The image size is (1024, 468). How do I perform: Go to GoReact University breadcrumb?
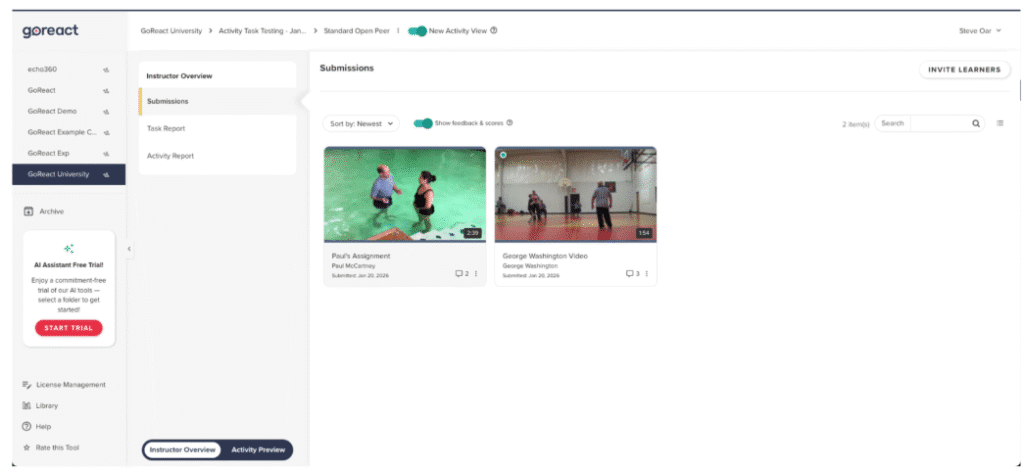[171, 31]
